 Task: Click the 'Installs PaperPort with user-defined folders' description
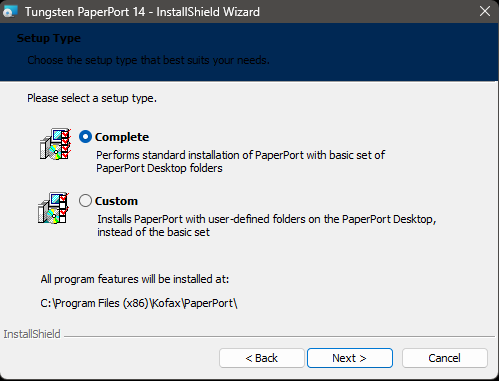point(267,226)
